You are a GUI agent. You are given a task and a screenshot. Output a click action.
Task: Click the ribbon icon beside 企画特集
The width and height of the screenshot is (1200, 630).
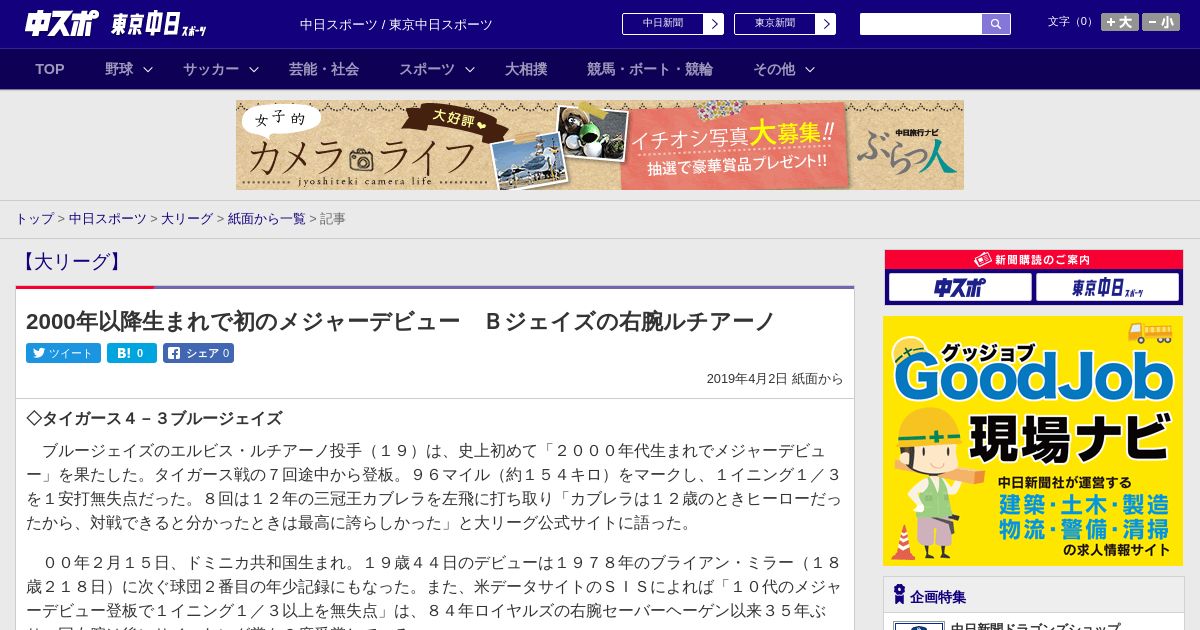tap(899, 595)
